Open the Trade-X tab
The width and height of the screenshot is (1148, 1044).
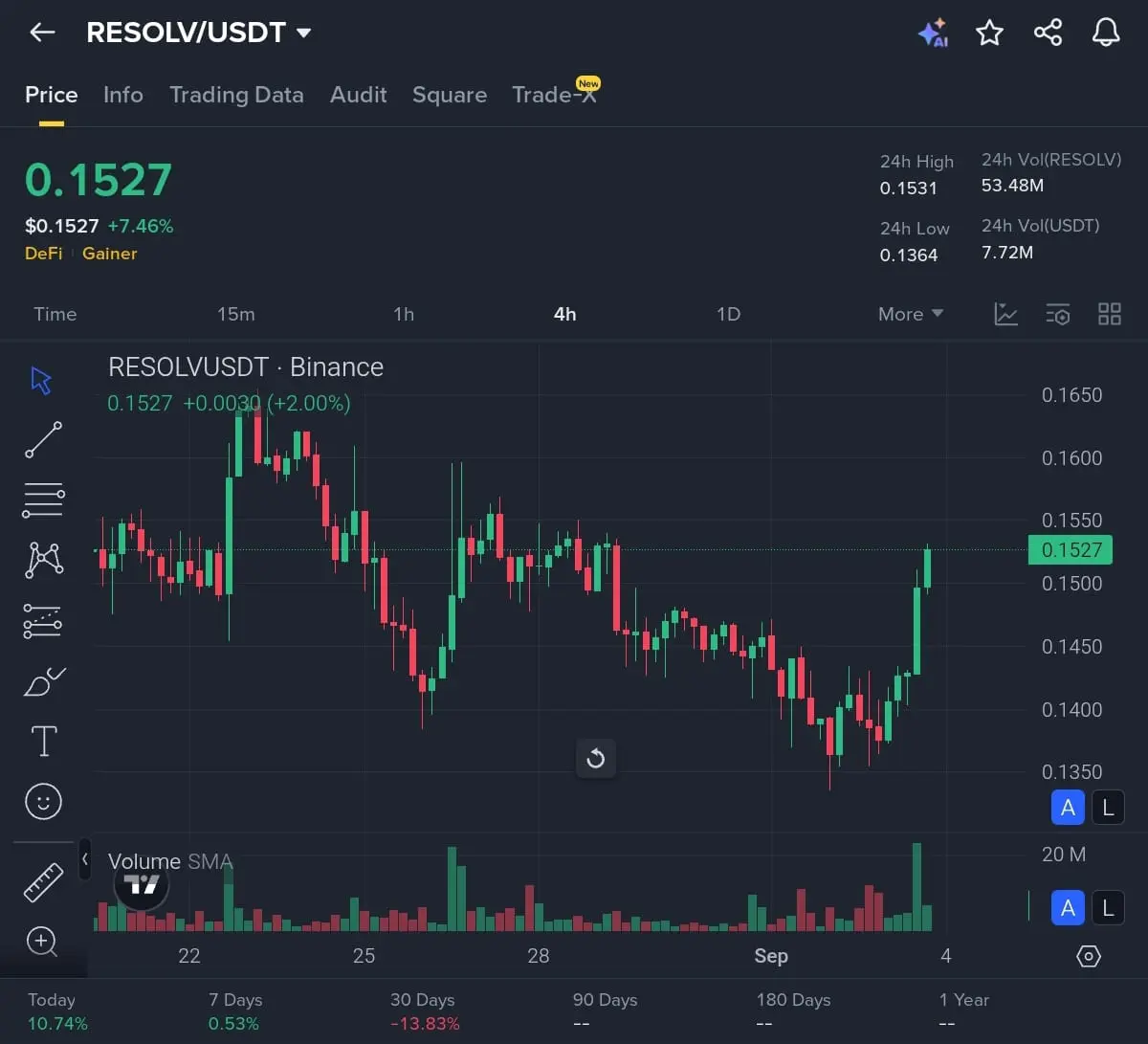tap(556, 93)
